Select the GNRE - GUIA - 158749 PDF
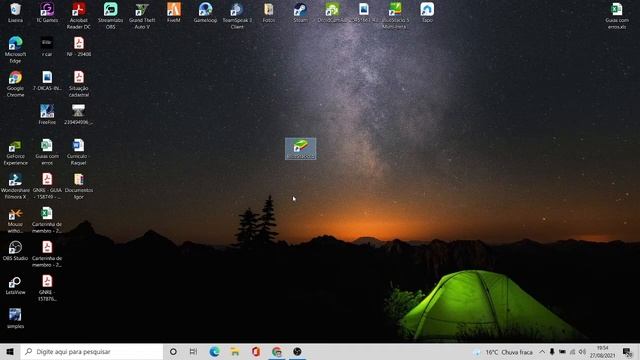This screenshot has width=640, height=360. pyautogui.click(x=47, y=186)
